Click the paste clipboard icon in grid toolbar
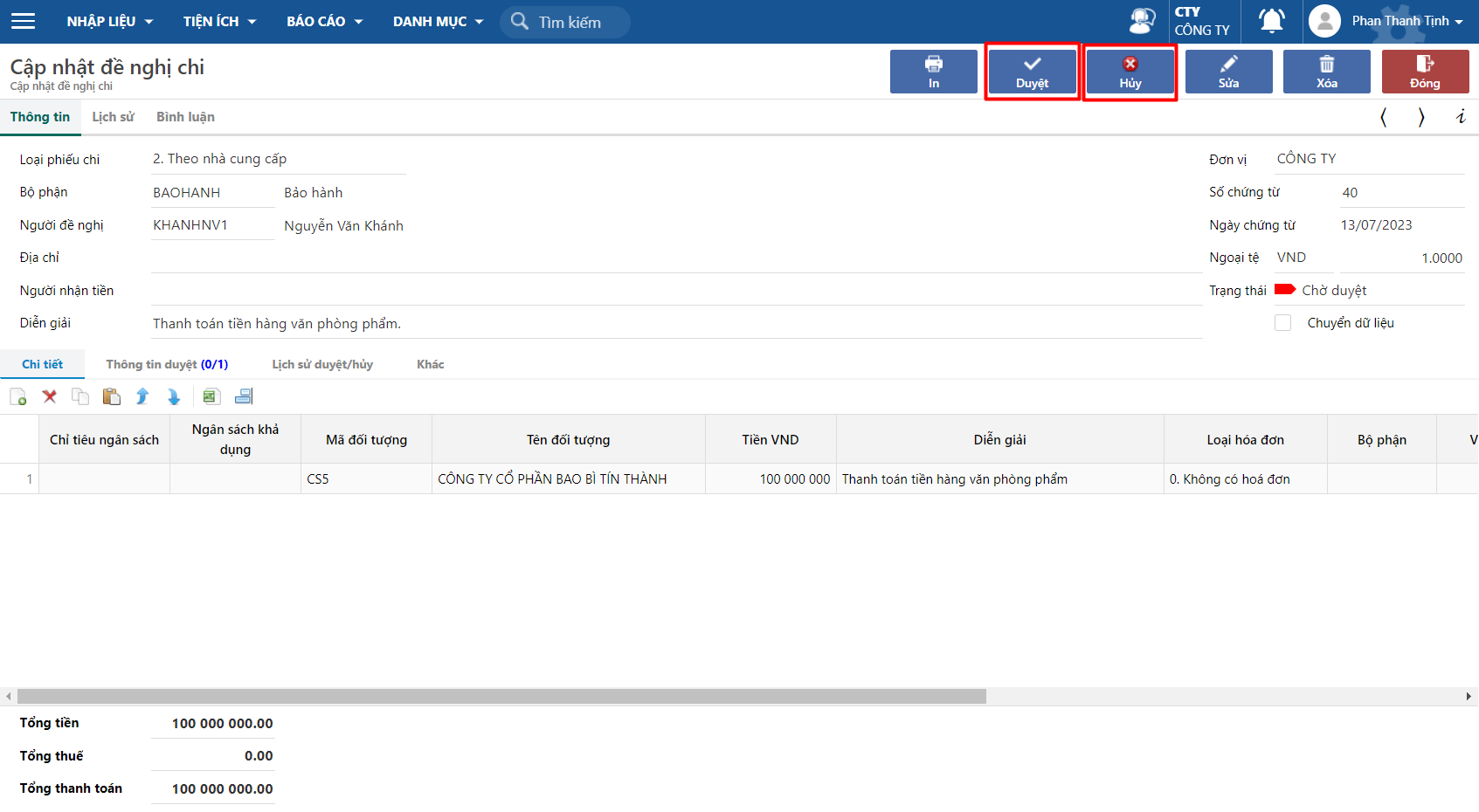The image size is (1479, 812). 111,397
